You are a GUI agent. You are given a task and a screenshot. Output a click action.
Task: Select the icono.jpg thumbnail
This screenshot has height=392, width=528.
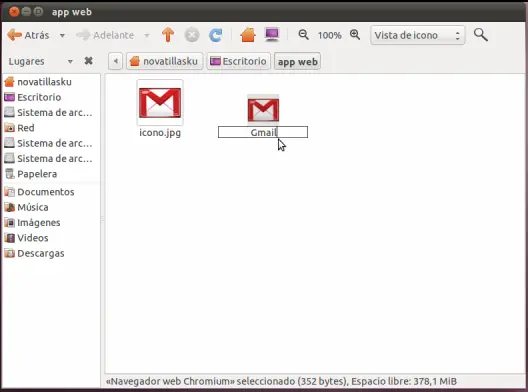coord(160,103)
